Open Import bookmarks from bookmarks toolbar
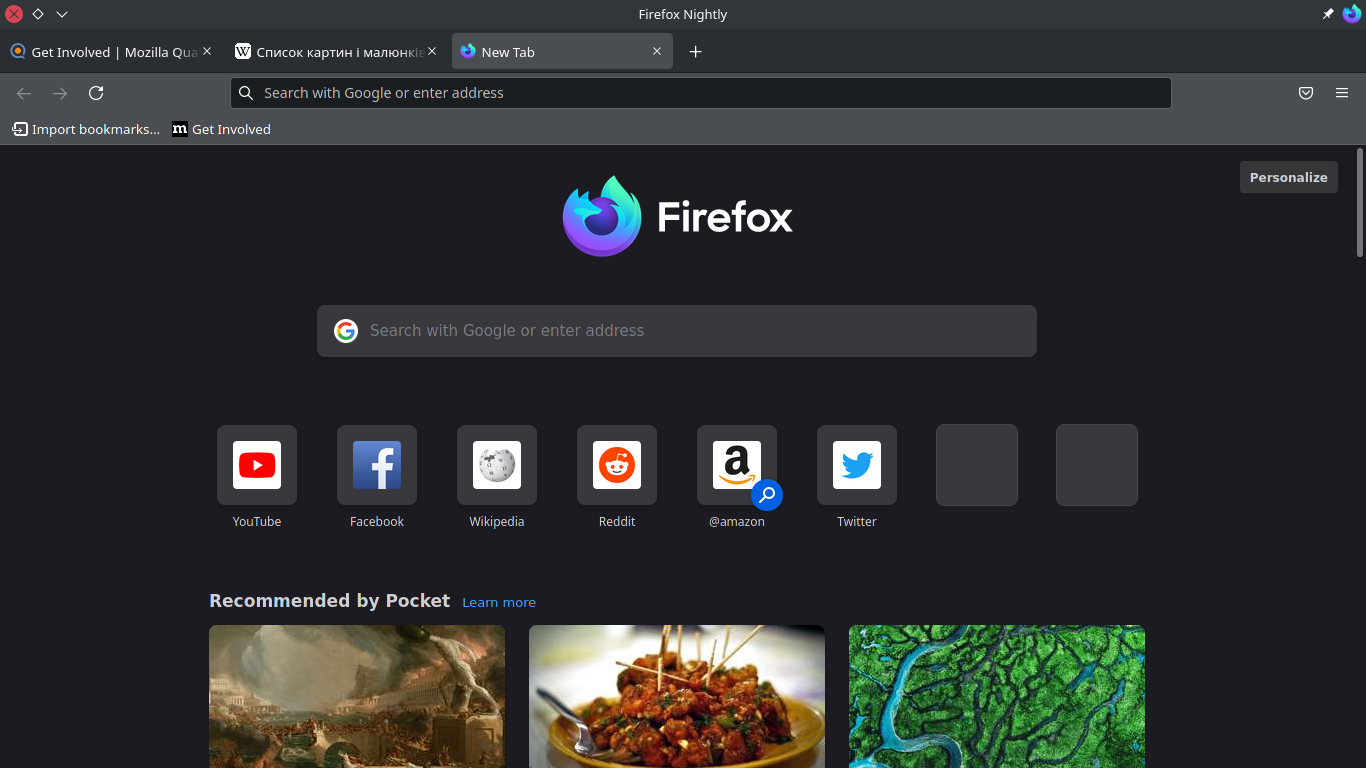 point(86,129)
